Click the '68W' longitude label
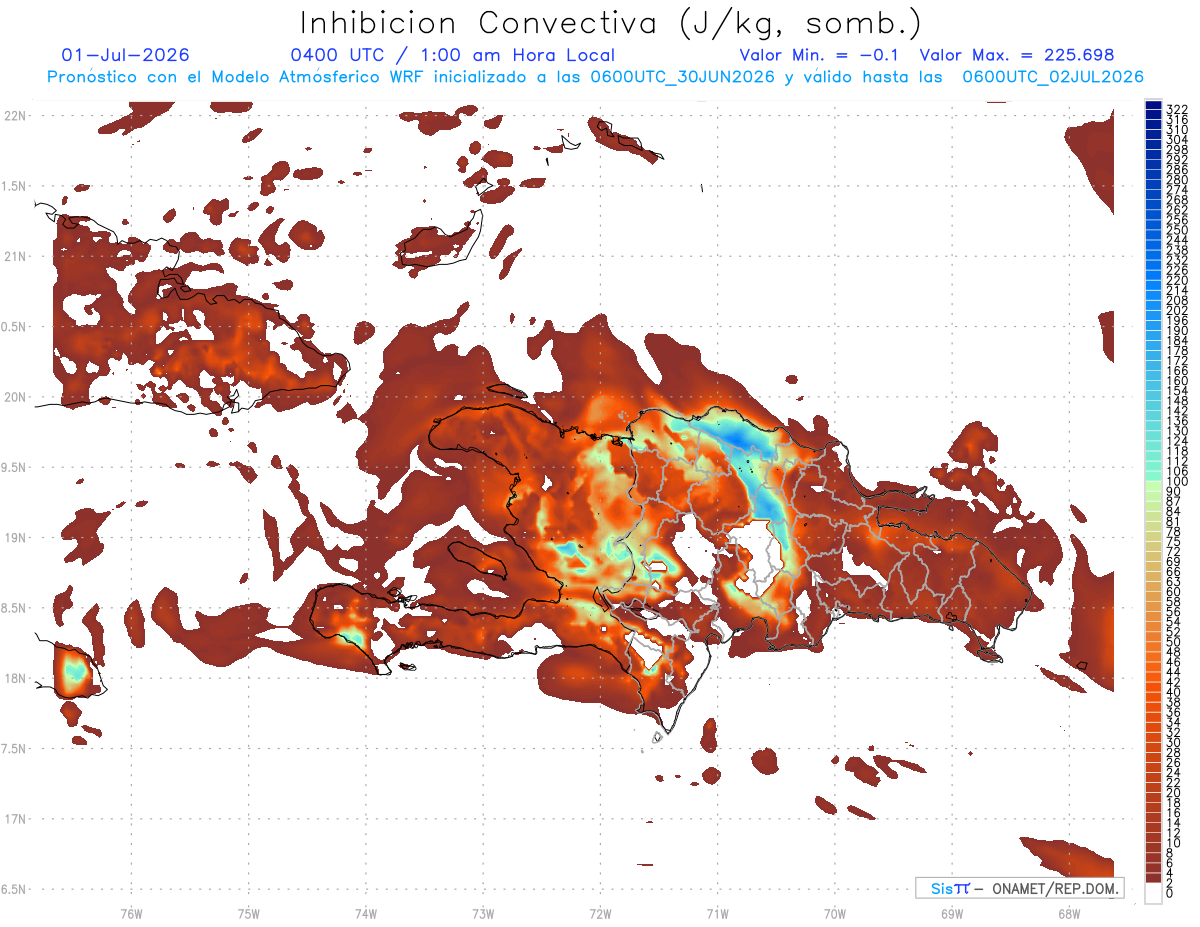The width and height of the screenshot is (1200, 927). click(1069, 913)
